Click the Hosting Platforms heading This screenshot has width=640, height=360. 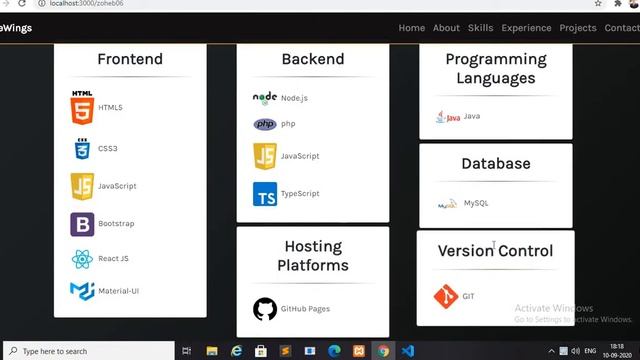coord(313,256)
